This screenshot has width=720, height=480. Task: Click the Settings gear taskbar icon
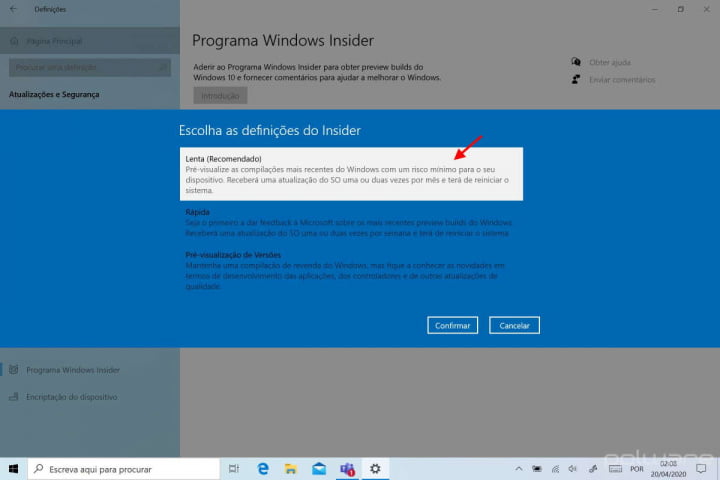tap(375, 468)
